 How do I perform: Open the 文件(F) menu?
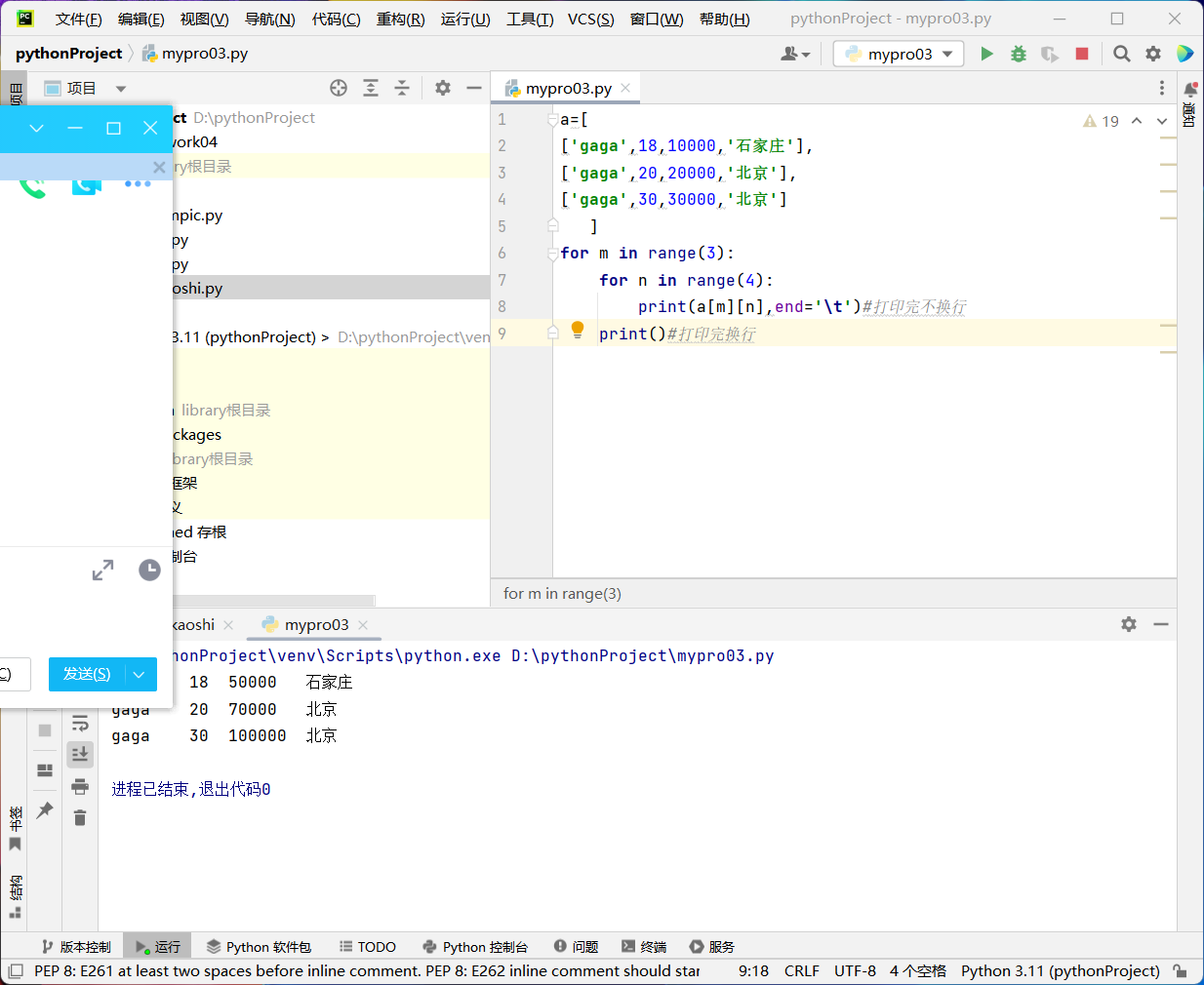(78, 19)
